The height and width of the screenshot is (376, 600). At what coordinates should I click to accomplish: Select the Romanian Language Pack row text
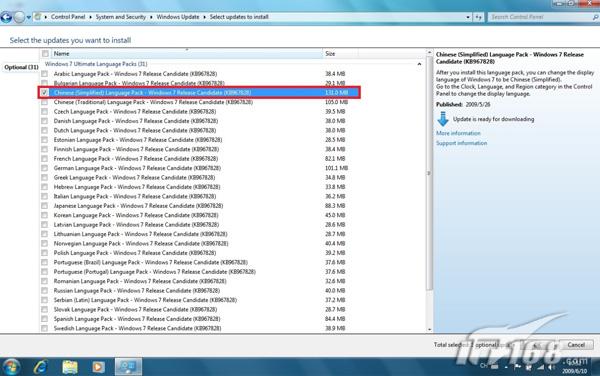(x=140, y=281)
